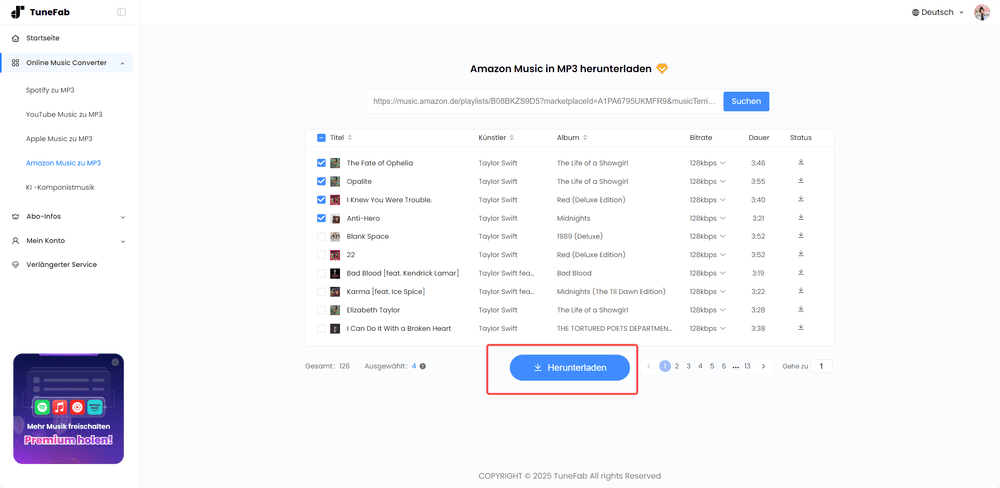Image resolution: width=1000 pixels, height=488 pixels.
Task: Click the premium diamond badge beside heading
Action: coord(662,69)
